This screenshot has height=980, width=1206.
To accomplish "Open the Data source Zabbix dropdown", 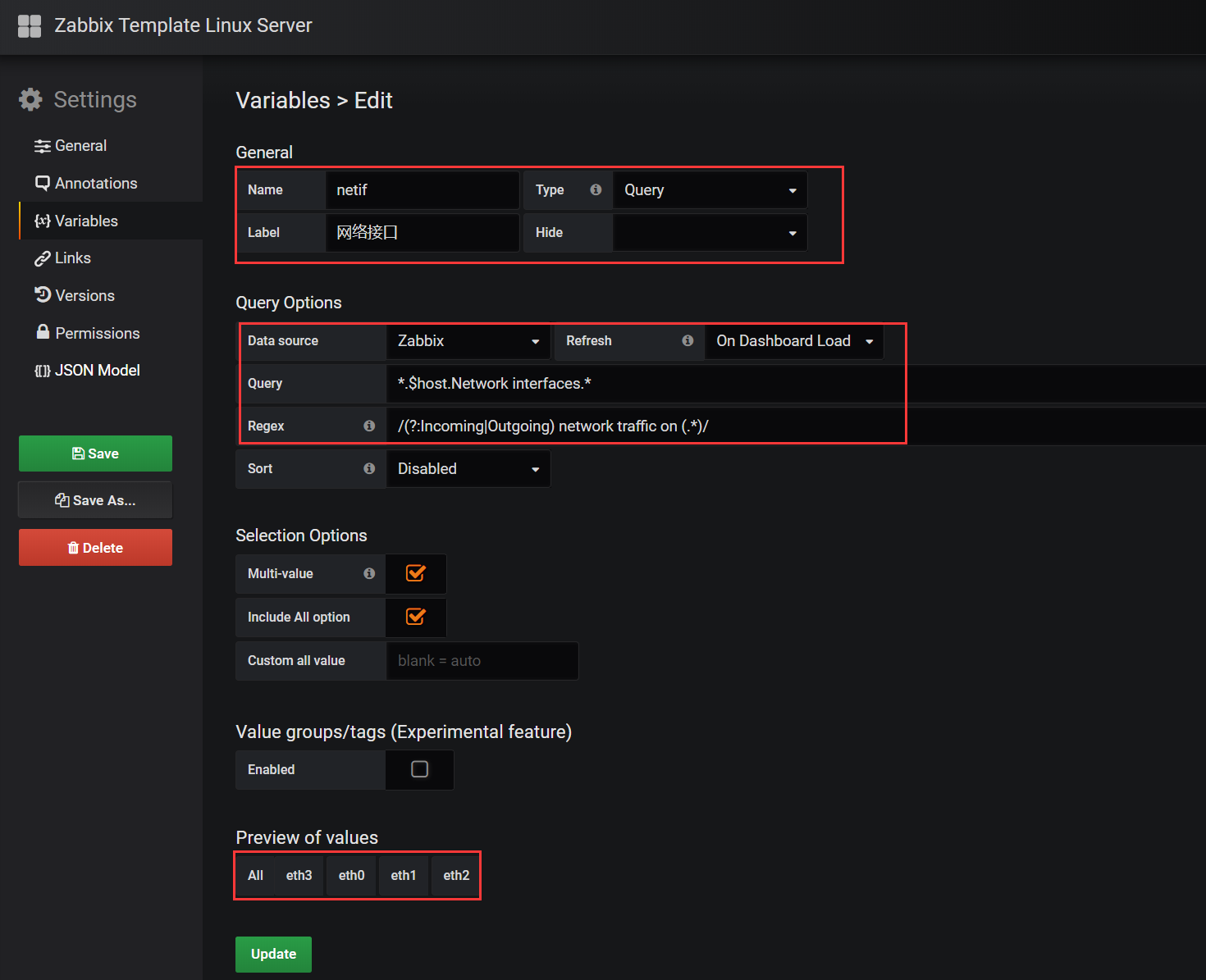I will (468, 341).
